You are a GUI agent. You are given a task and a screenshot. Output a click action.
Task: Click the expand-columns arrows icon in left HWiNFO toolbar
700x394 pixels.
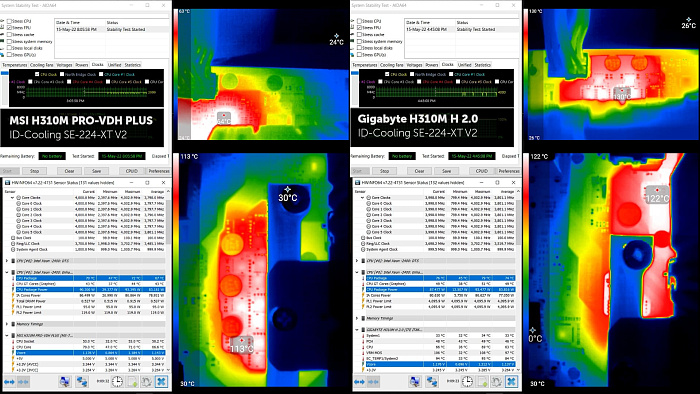(x=9, y=382)
